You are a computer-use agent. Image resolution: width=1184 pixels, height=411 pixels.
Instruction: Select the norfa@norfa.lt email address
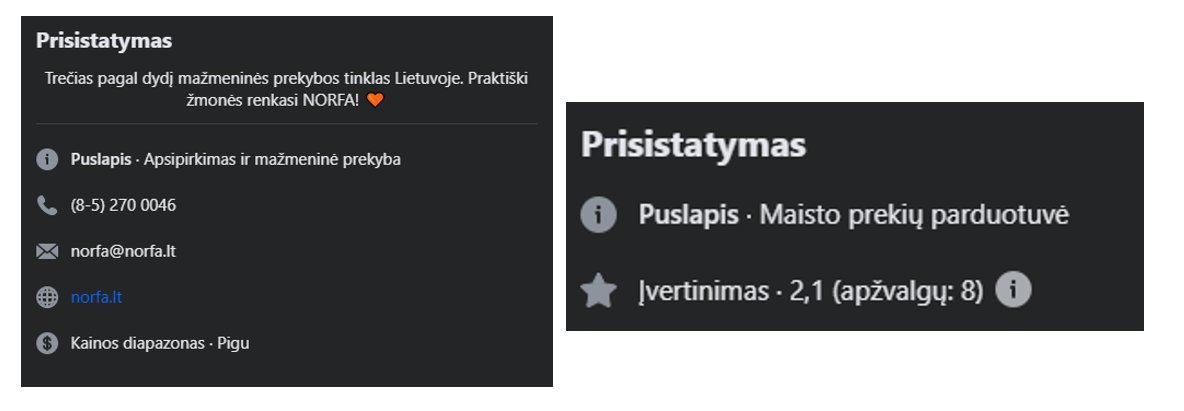[123, 252]
